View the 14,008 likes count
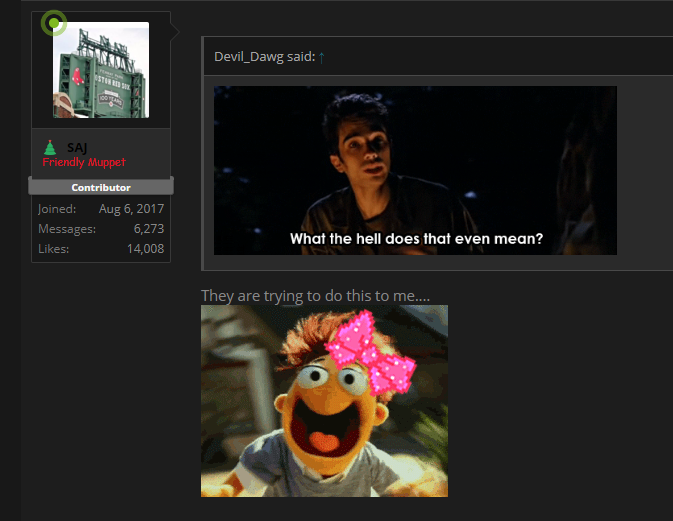Viewport: 673px width, 521px height. tap(146, 249)
